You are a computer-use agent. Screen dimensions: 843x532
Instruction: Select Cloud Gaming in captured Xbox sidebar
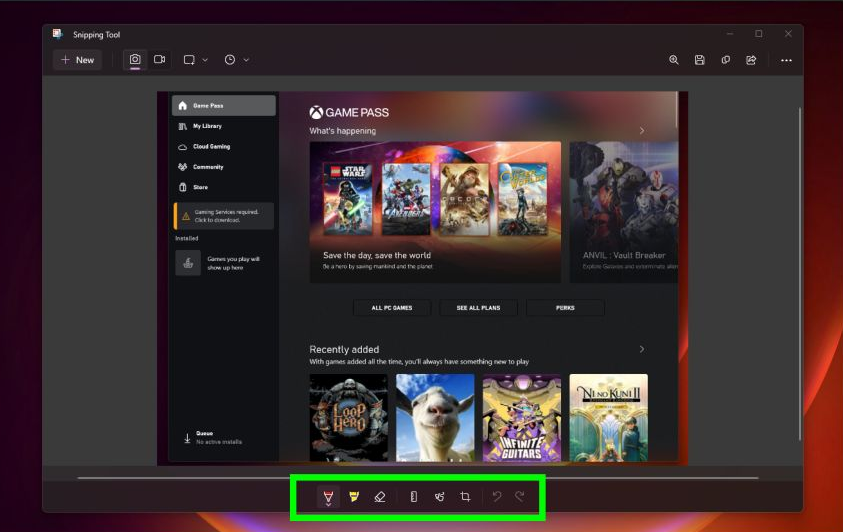coord(224,146)
